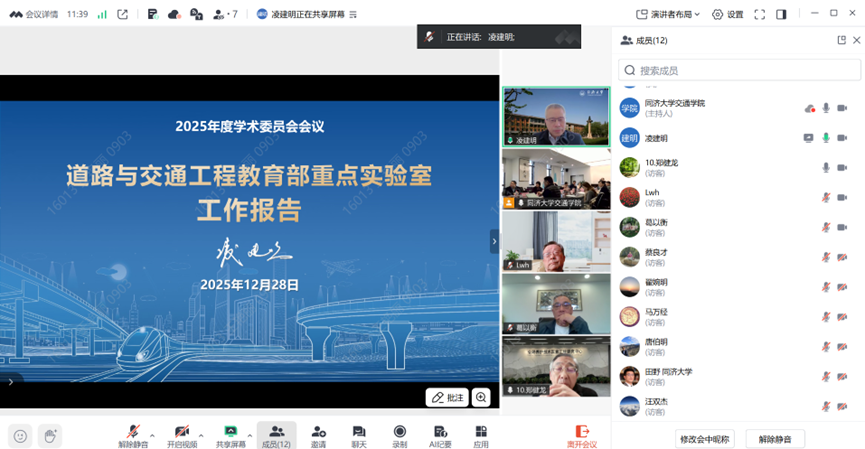Click the 搜索成员 search field
The height and width of the screenshot is (449, 865).
pos(740,70)
